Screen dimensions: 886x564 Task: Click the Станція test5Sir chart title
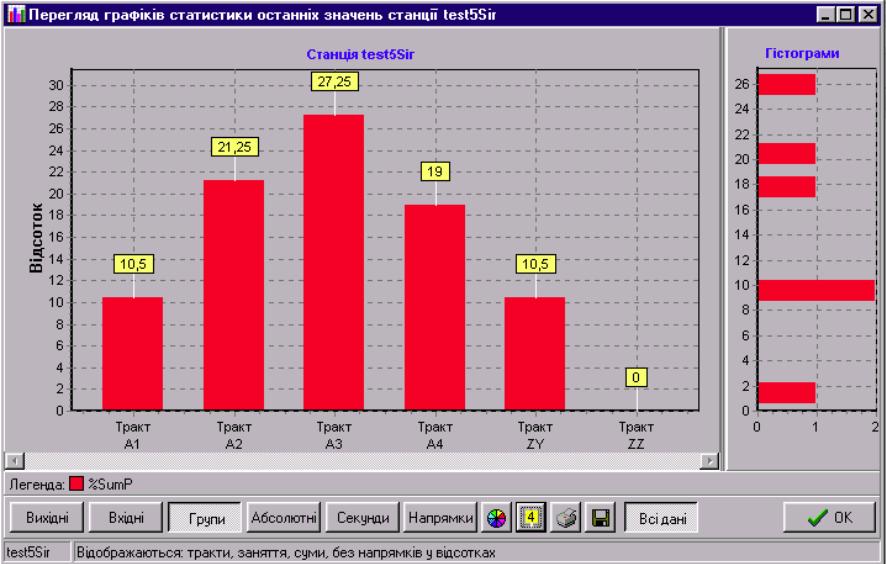coord(361,55)
